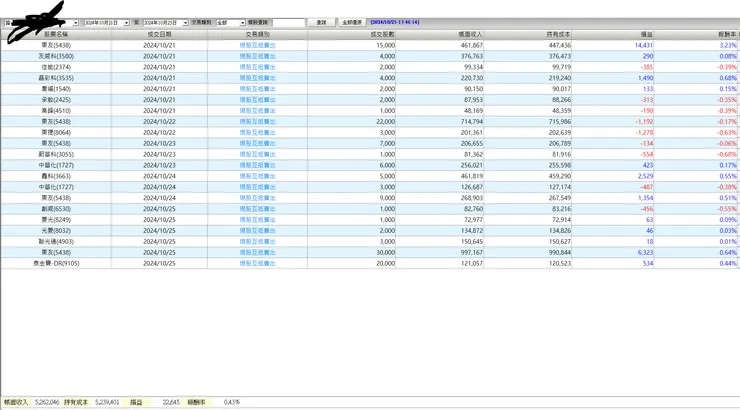Viewport: 740px width, 410px height.
Task: Open the redacted account selector dropdown
Action: click(x=75, y=21)
